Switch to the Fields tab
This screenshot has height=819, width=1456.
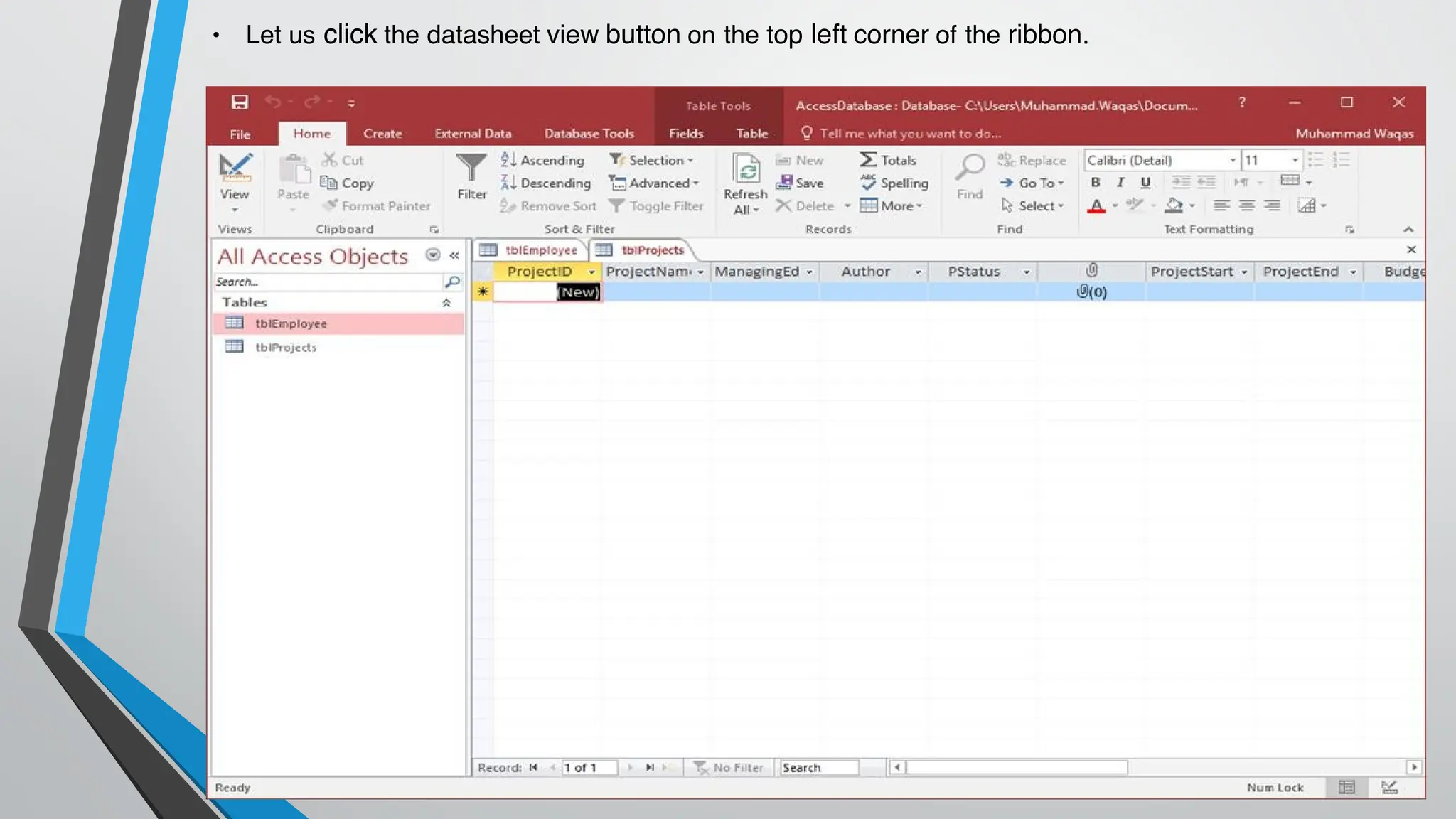(x=686, y=134)
